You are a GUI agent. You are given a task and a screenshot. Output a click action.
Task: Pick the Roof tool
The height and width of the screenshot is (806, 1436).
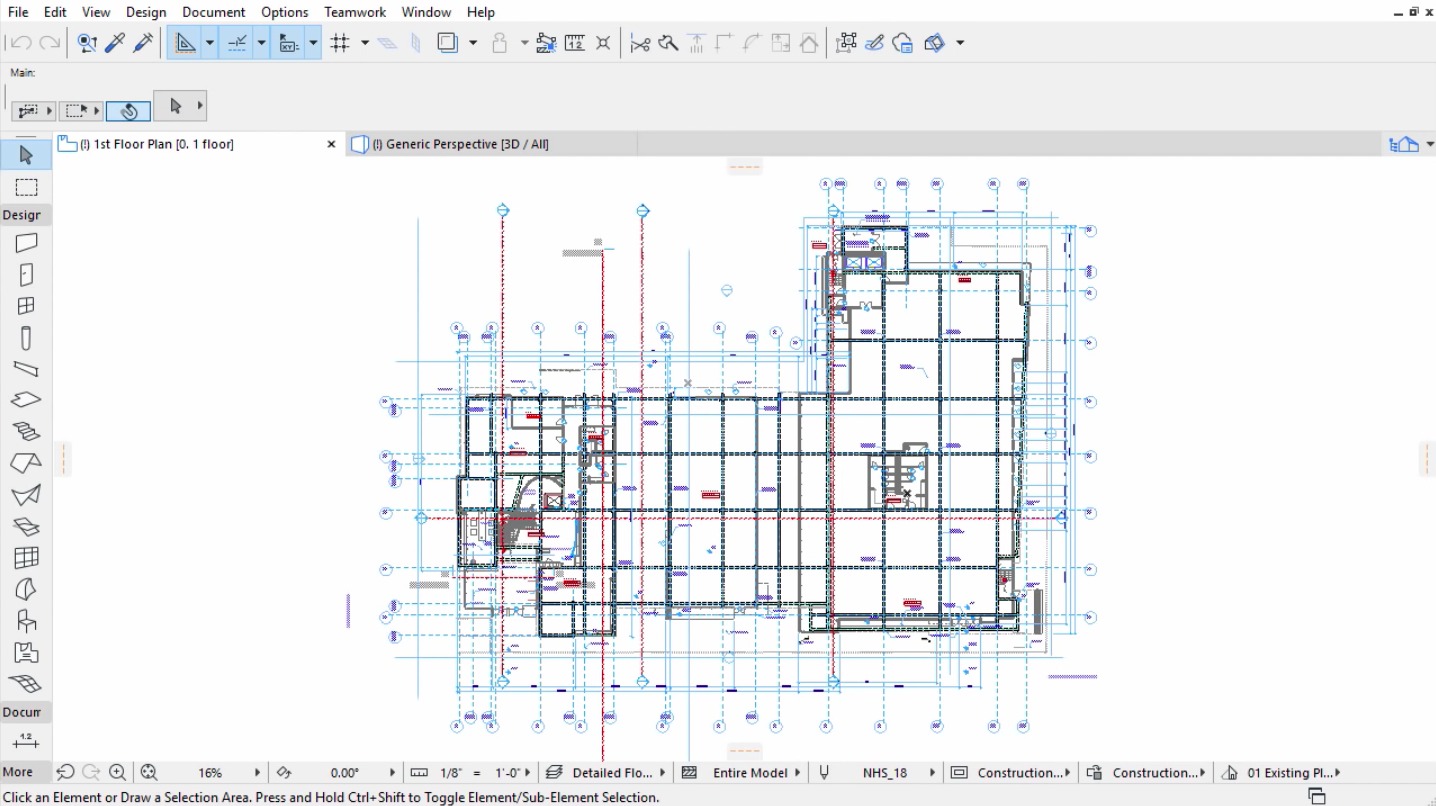25,462
